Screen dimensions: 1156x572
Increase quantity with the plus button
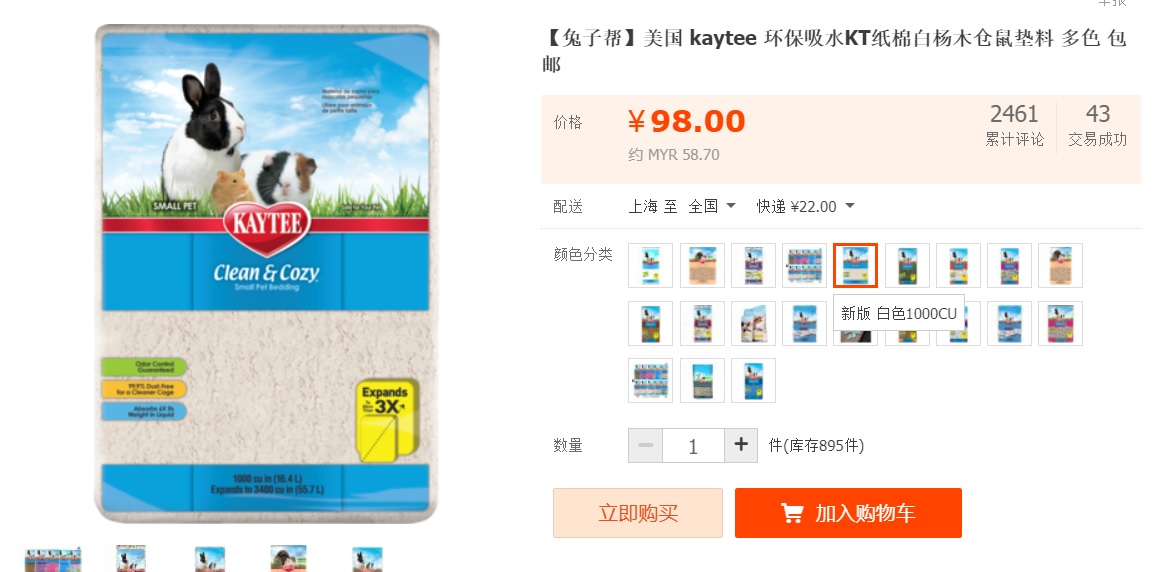coord(741,445)
